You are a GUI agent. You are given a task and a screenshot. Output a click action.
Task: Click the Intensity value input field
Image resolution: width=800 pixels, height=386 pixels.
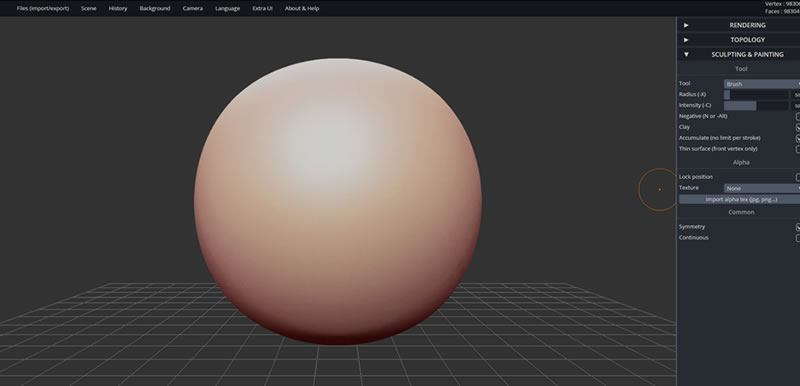tap(795, 106)
